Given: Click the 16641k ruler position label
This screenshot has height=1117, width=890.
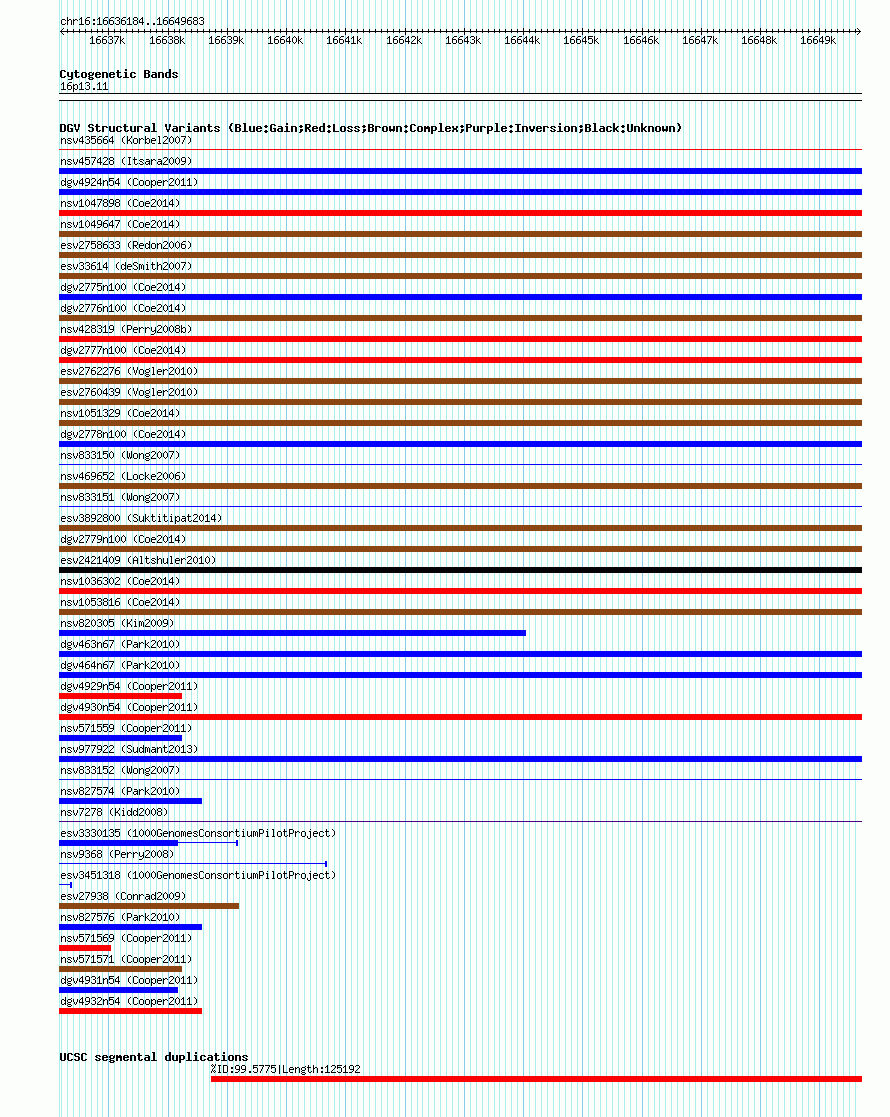Looking at the screenshot, I should pyautogui.click(x=344, y=41).
